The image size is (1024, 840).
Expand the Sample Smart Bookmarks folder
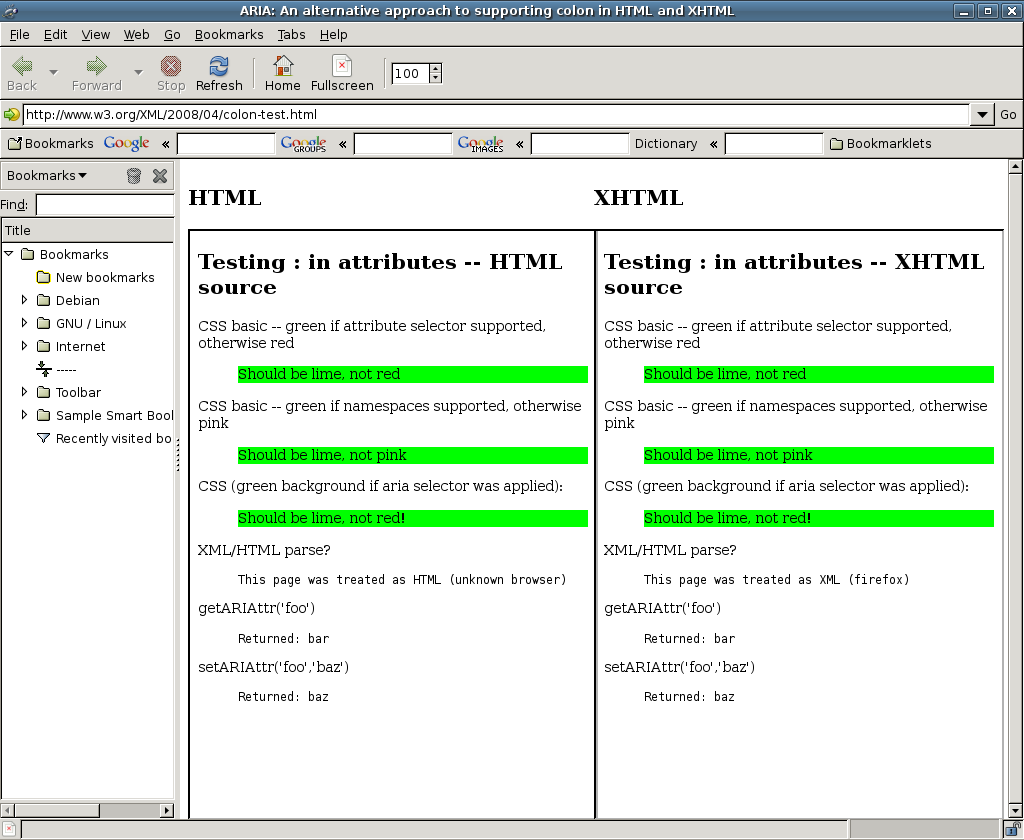pyautogui.click(x=24, y=415)
